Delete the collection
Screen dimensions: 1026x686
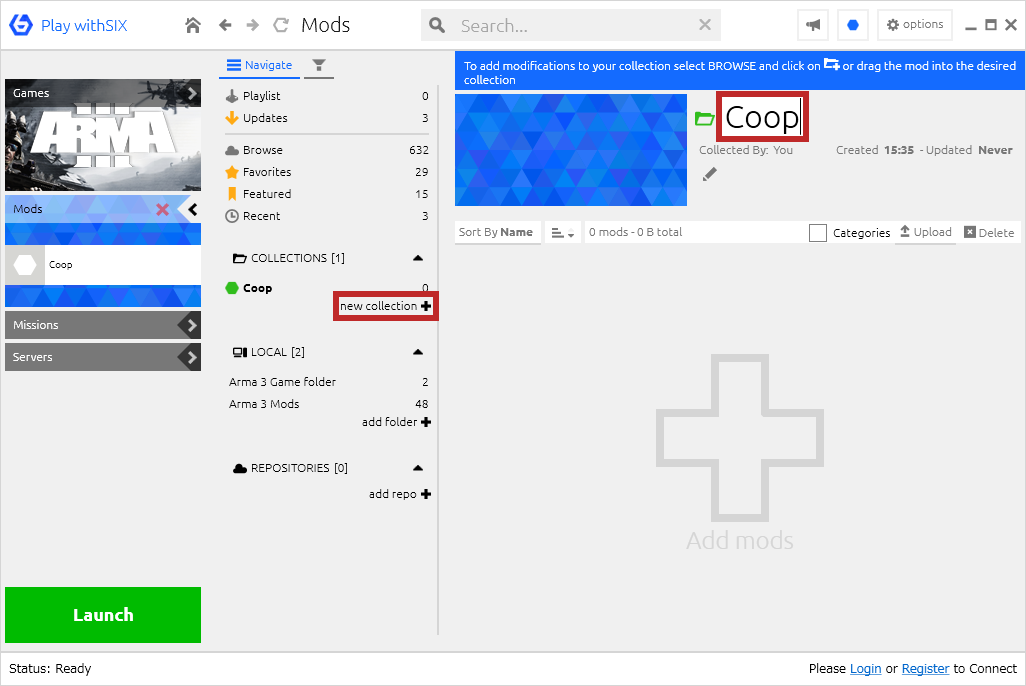pyautogui.click(x=989, y=232)
